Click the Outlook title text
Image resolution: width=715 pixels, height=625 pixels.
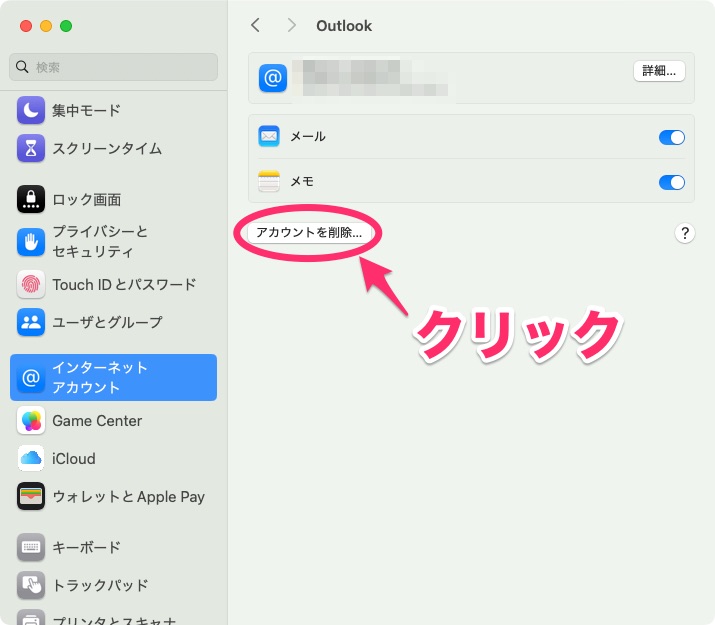coord(344,26)
